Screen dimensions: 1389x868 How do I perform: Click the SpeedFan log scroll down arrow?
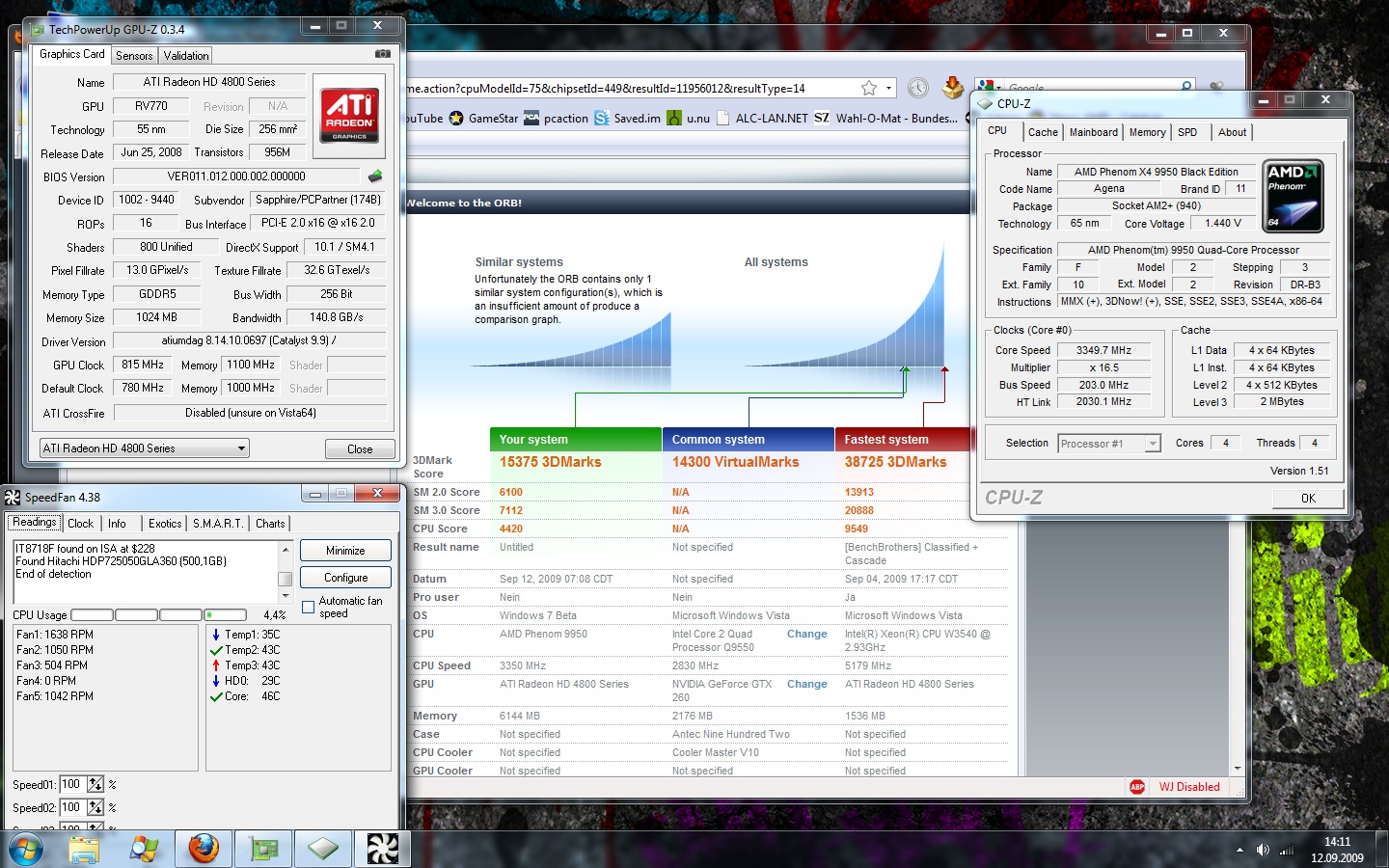point(285,596)
